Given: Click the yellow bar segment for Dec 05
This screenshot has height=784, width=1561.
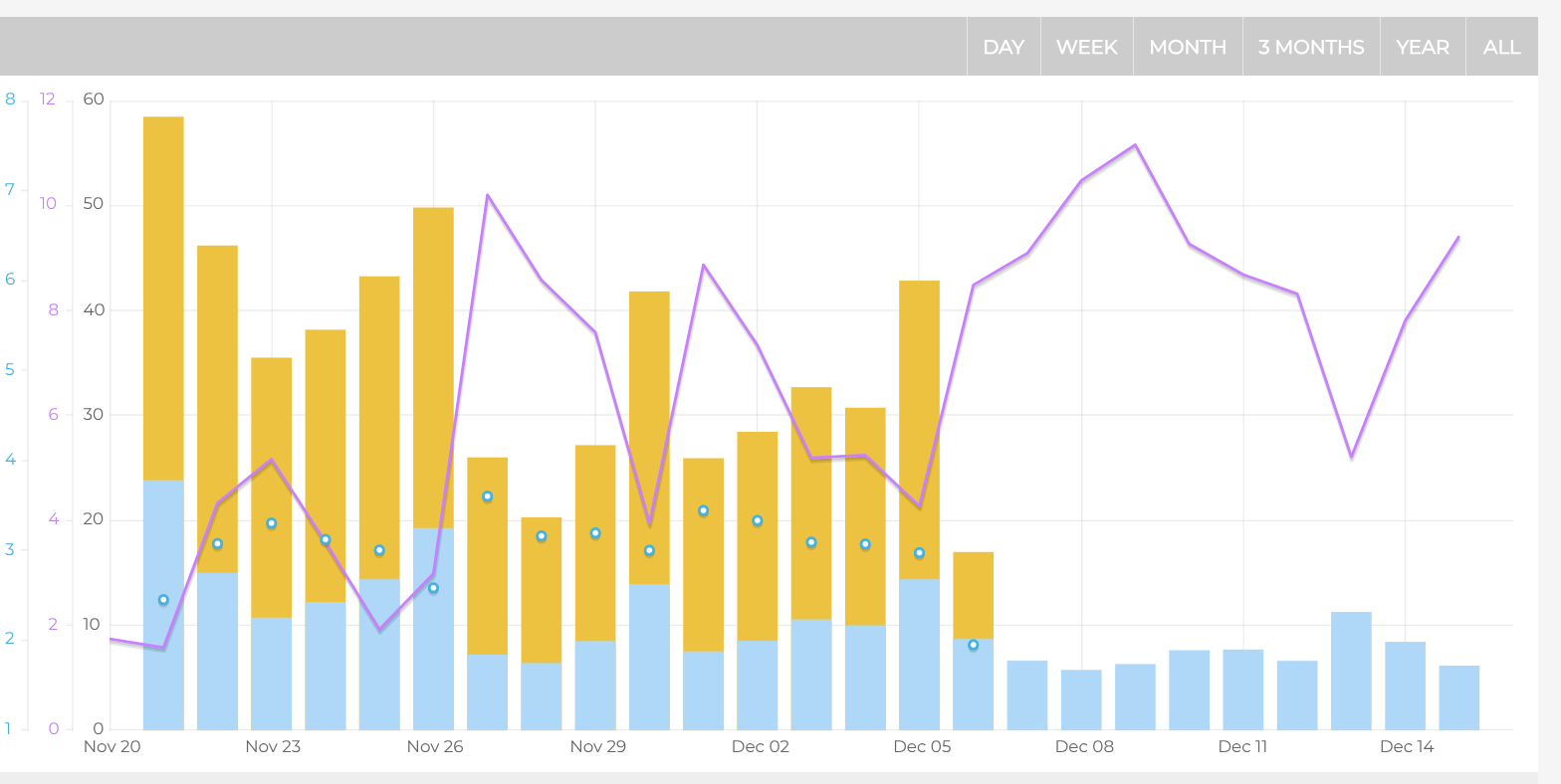Looking at the screenshot, I should 919,428.
